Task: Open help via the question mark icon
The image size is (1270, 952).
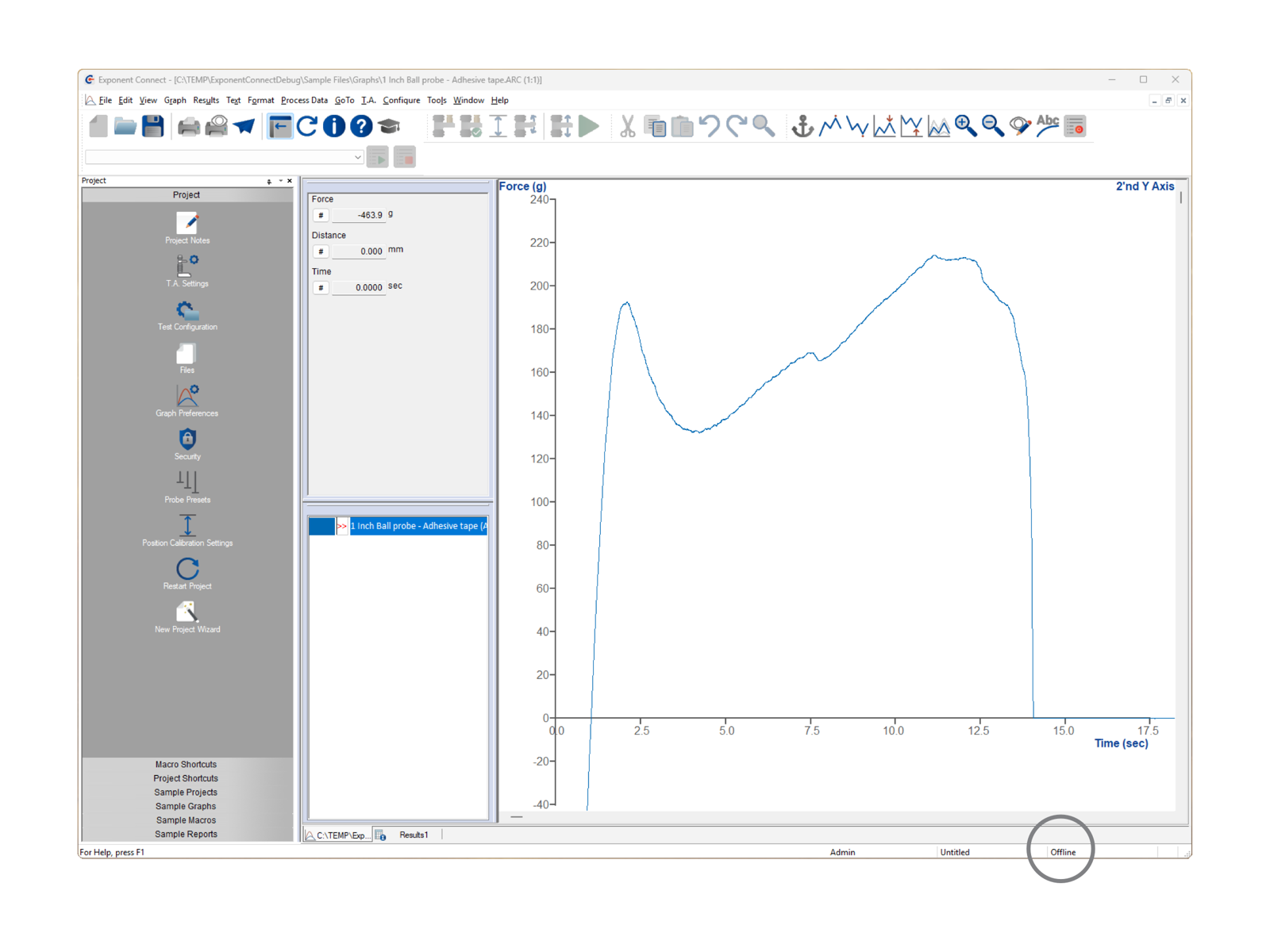Action: click(361, 126)
